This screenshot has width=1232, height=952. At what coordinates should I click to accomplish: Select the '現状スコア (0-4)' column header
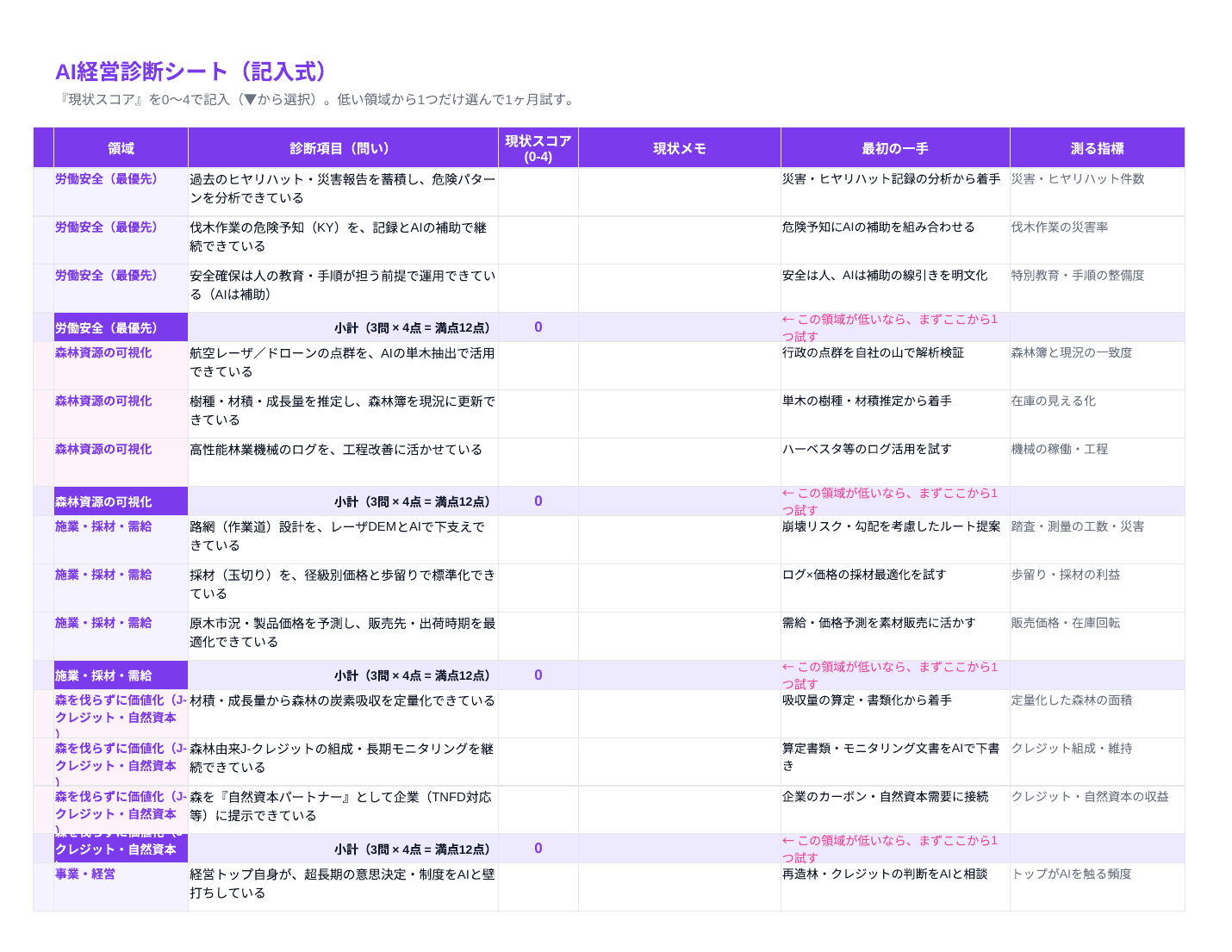(538, 148)
